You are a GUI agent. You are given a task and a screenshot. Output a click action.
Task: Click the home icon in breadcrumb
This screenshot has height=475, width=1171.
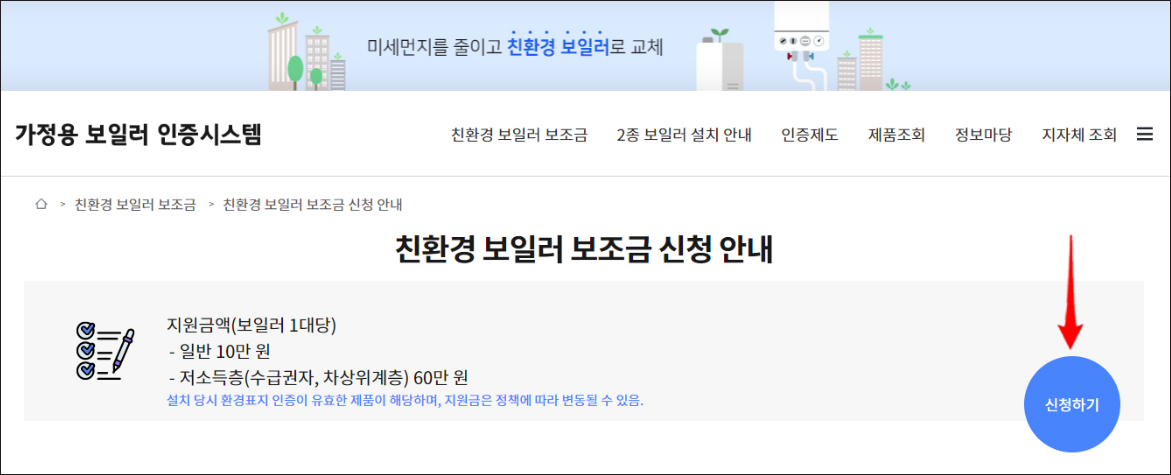pyautogui.click(x=42, y=204)
